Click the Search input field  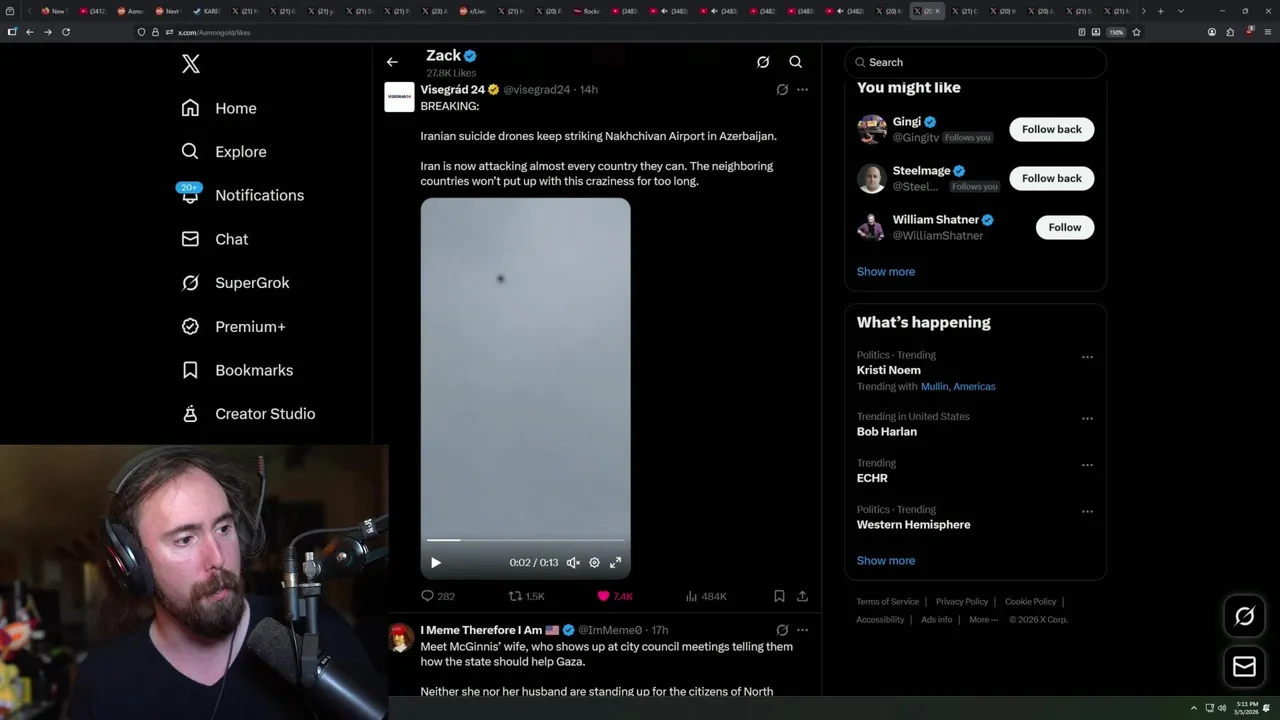pos(976,62)
